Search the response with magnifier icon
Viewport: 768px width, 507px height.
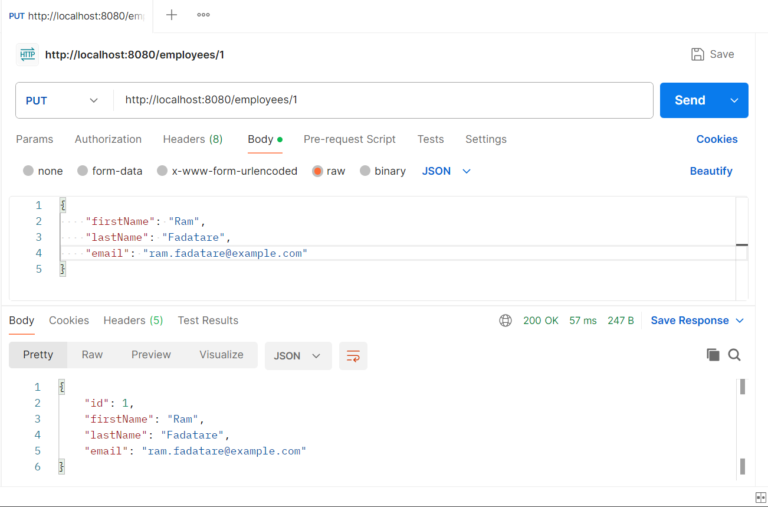734,355
